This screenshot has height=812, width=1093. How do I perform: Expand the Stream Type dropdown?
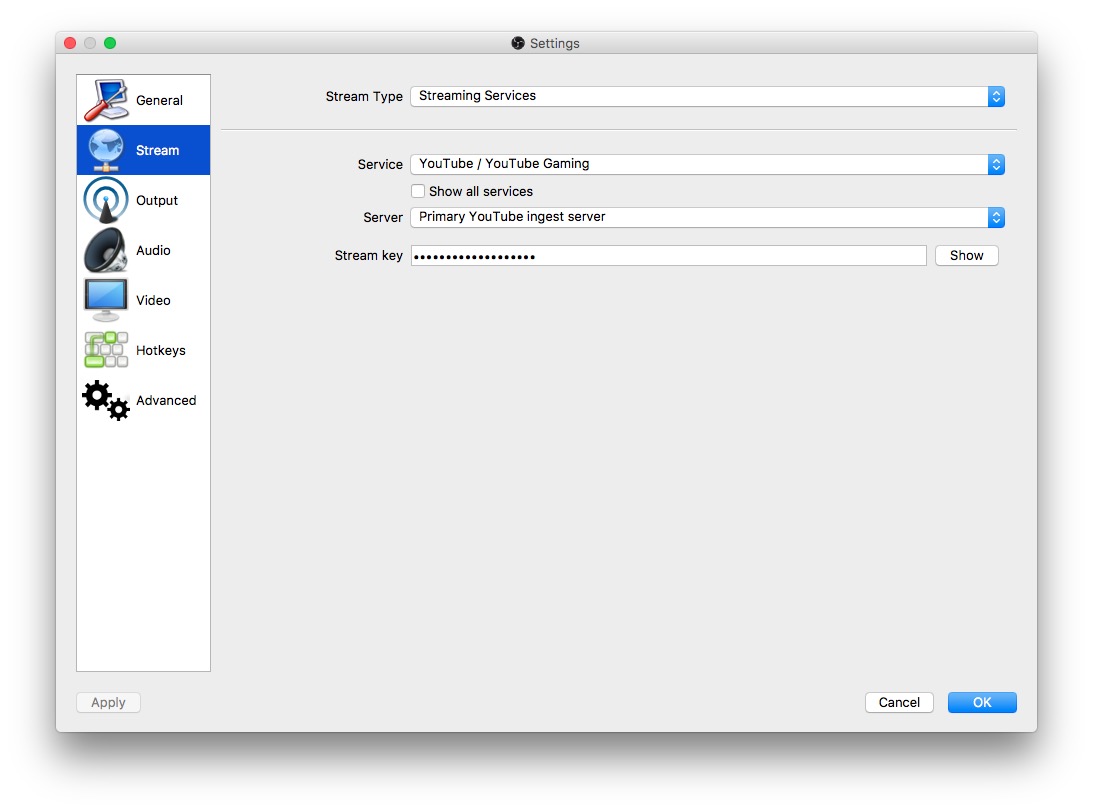point(707,96)
